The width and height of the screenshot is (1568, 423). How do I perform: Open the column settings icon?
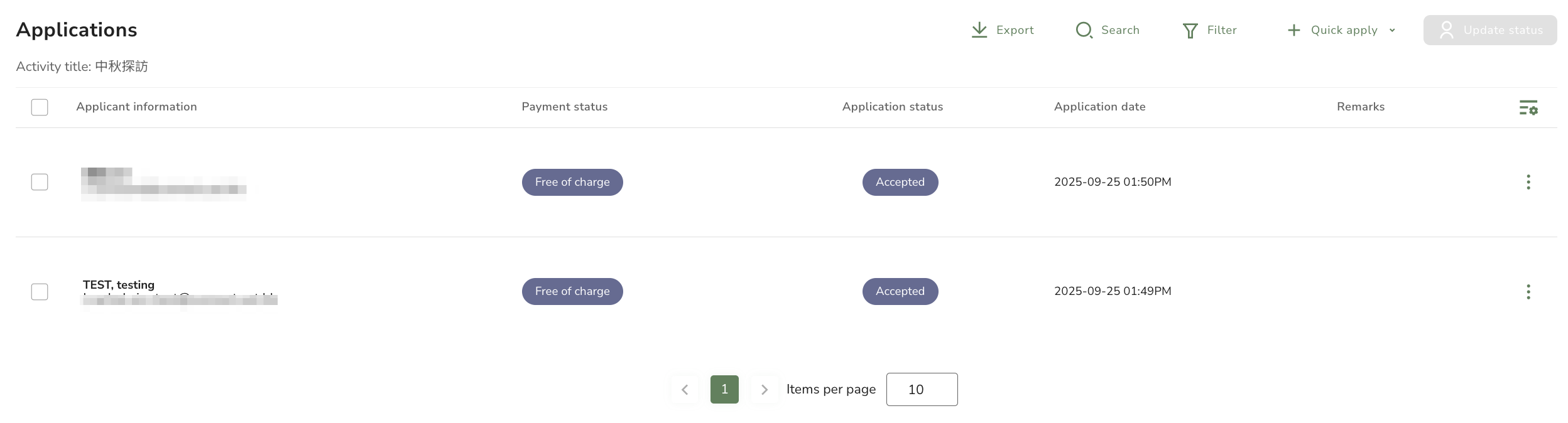[x=1528, y=107]
